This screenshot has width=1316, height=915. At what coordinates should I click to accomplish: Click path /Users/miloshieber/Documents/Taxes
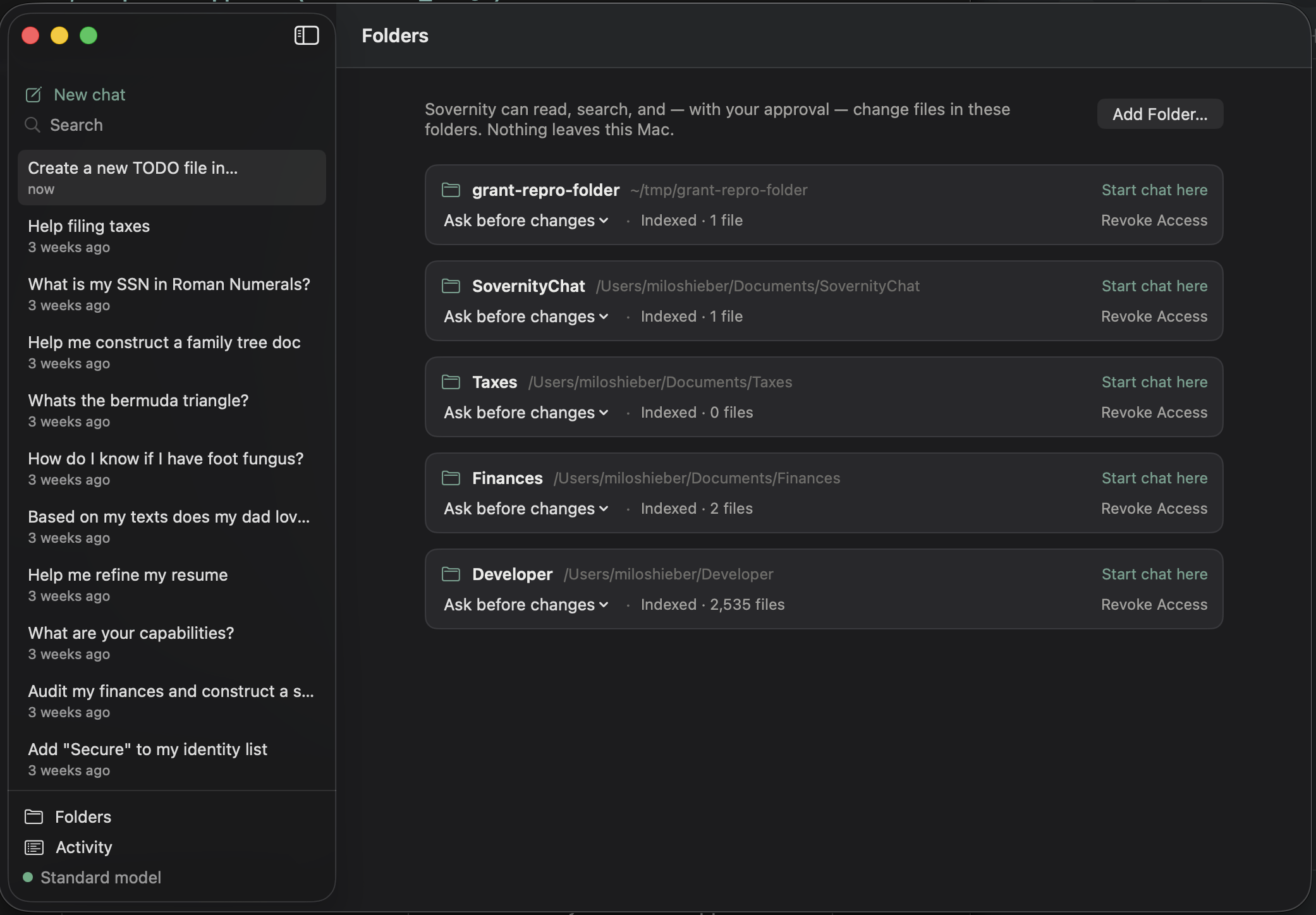tap(660, 382)
